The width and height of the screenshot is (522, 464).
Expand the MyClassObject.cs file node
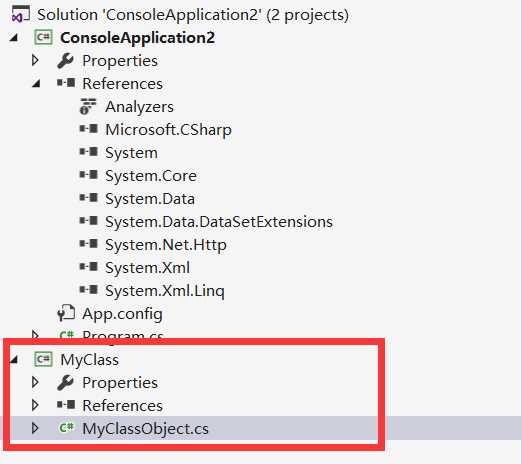(x=35, y=428)
